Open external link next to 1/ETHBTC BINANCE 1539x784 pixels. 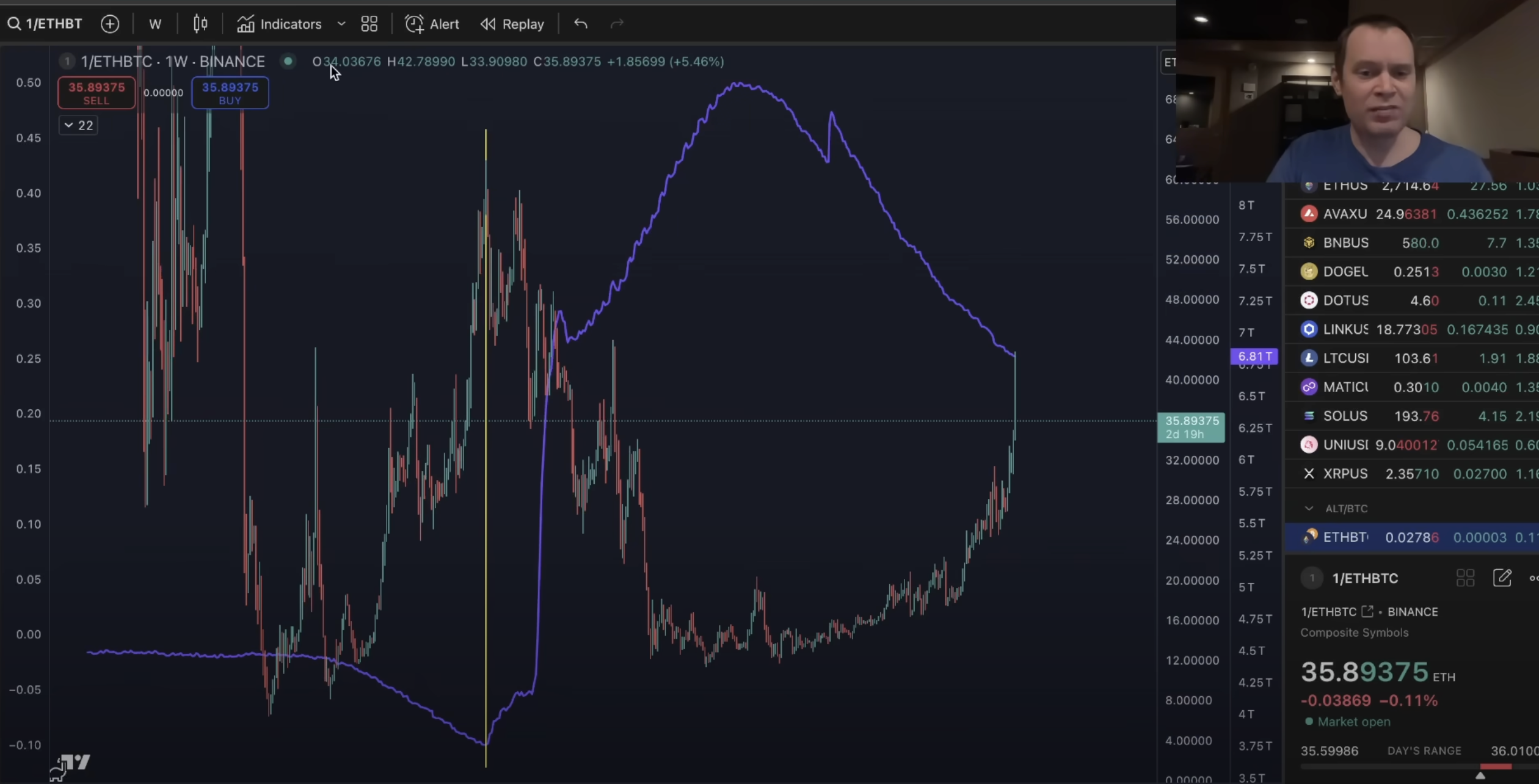(1367, 611)
